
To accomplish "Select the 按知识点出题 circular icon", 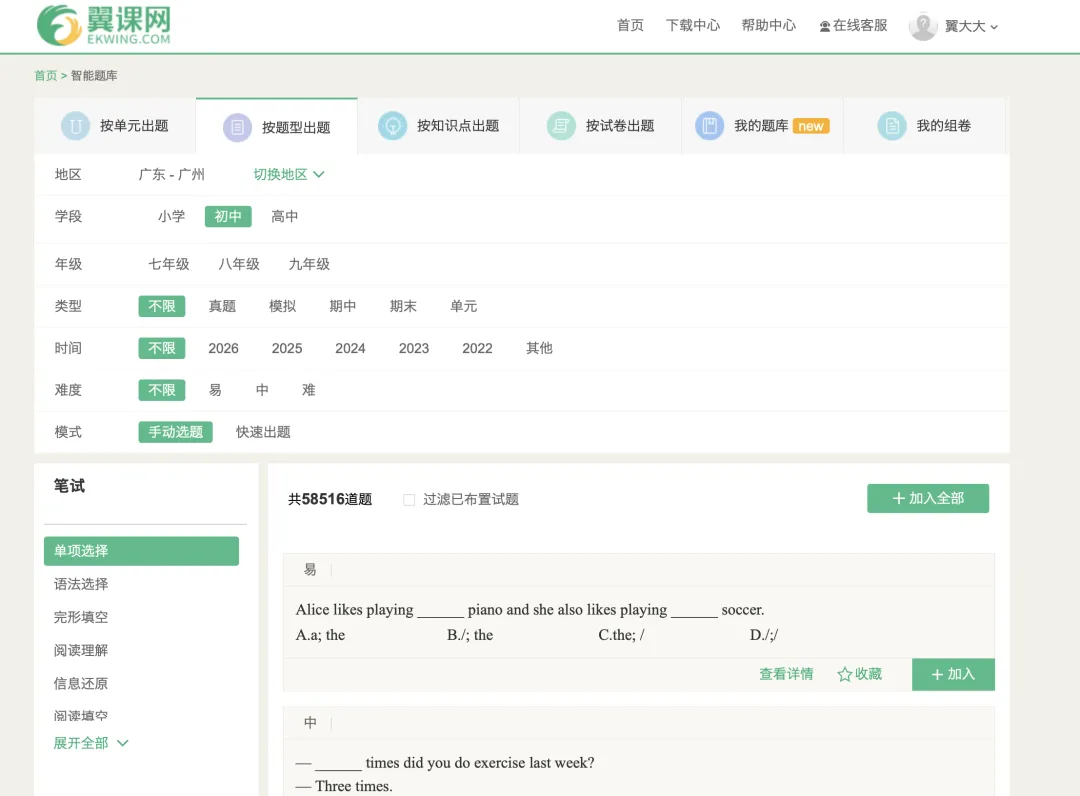I will tap(392, 126).
